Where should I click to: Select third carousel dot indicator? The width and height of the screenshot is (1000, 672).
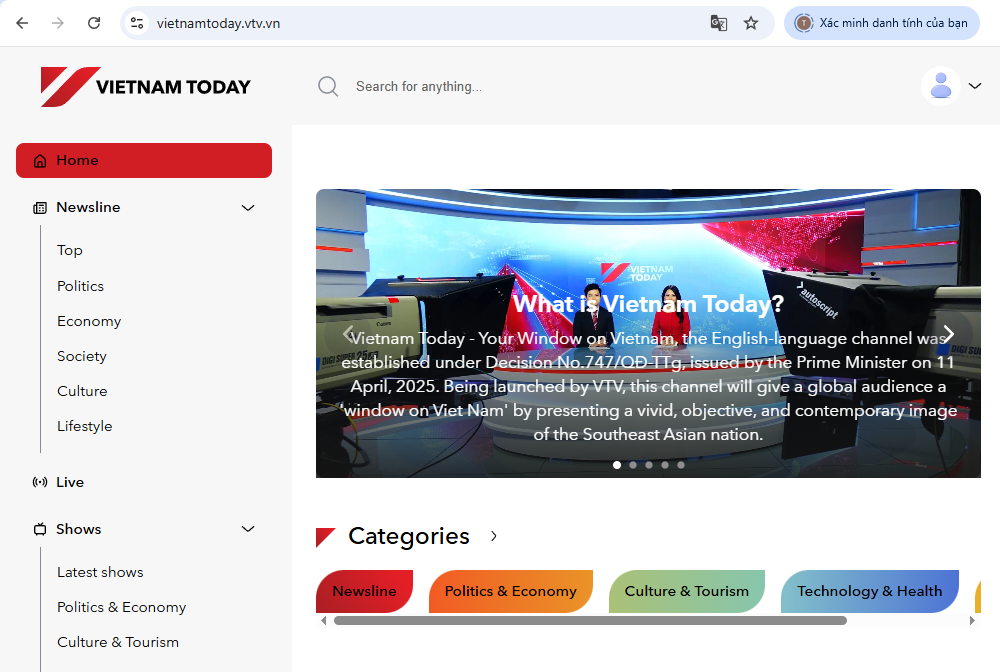tap(649, 465)
